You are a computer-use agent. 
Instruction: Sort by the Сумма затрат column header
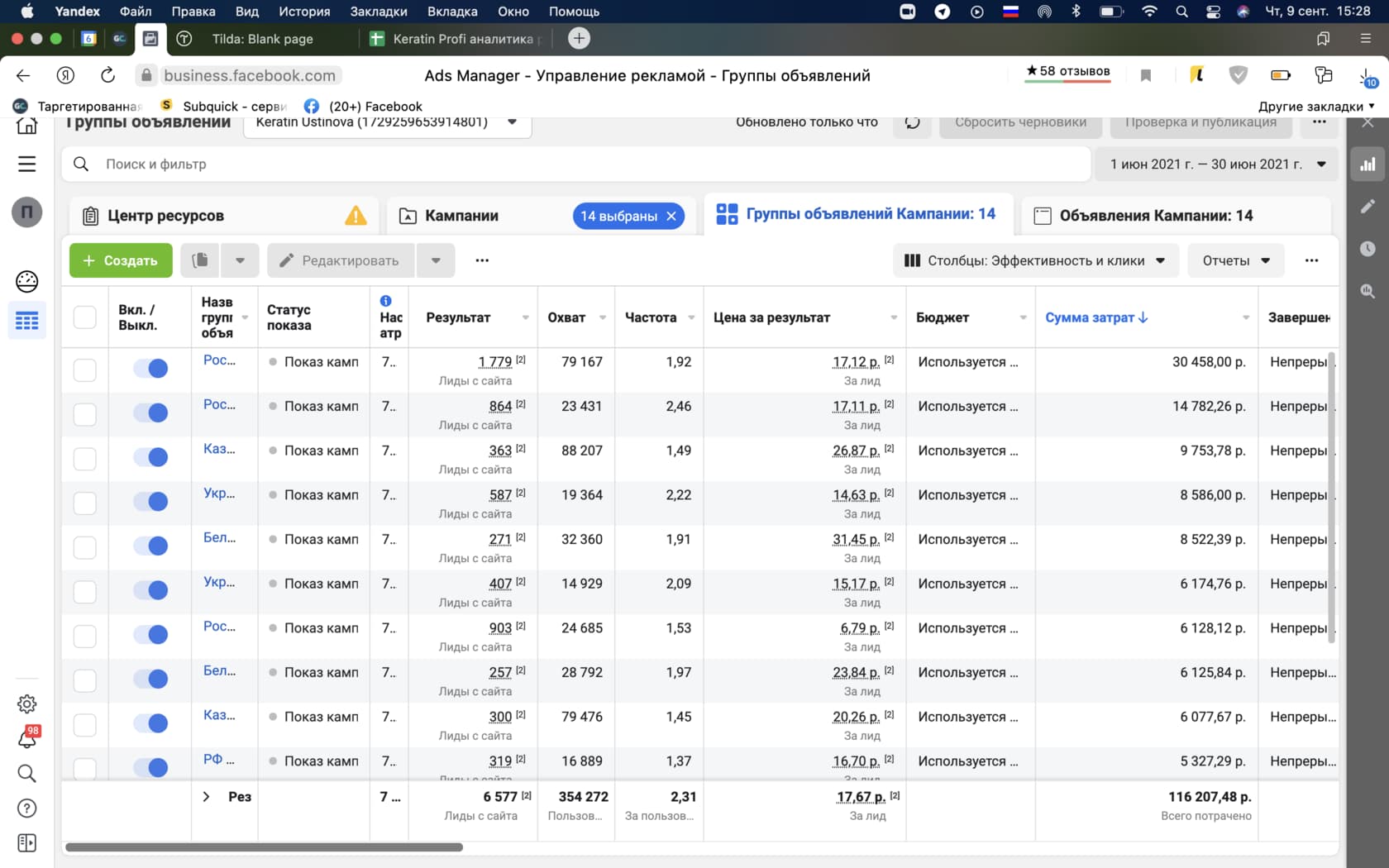[x=1095, y=317]
